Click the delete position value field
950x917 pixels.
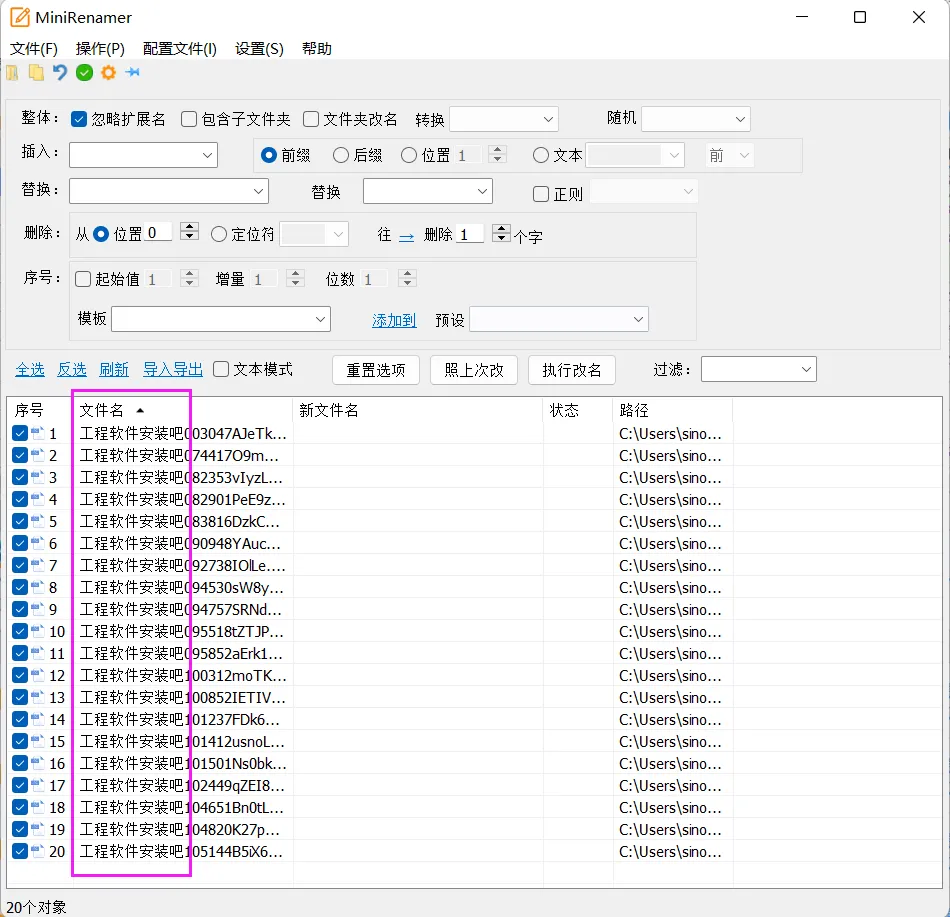tap(159, 233)
